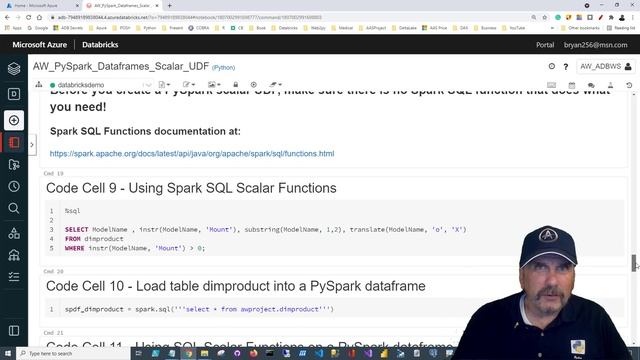The image size is (640, 360).
Task: Click the Portal link in header
Action: (545, 45)
